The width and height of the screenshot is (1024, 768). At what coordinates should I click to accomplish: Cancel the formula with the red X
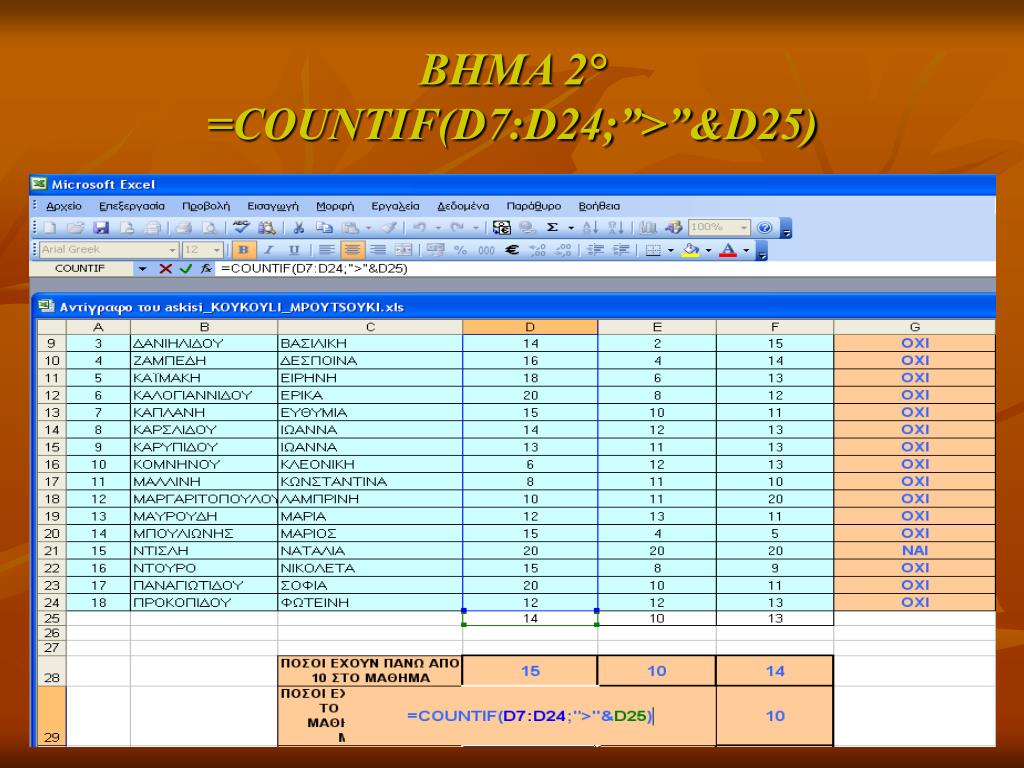coord(165,268)
